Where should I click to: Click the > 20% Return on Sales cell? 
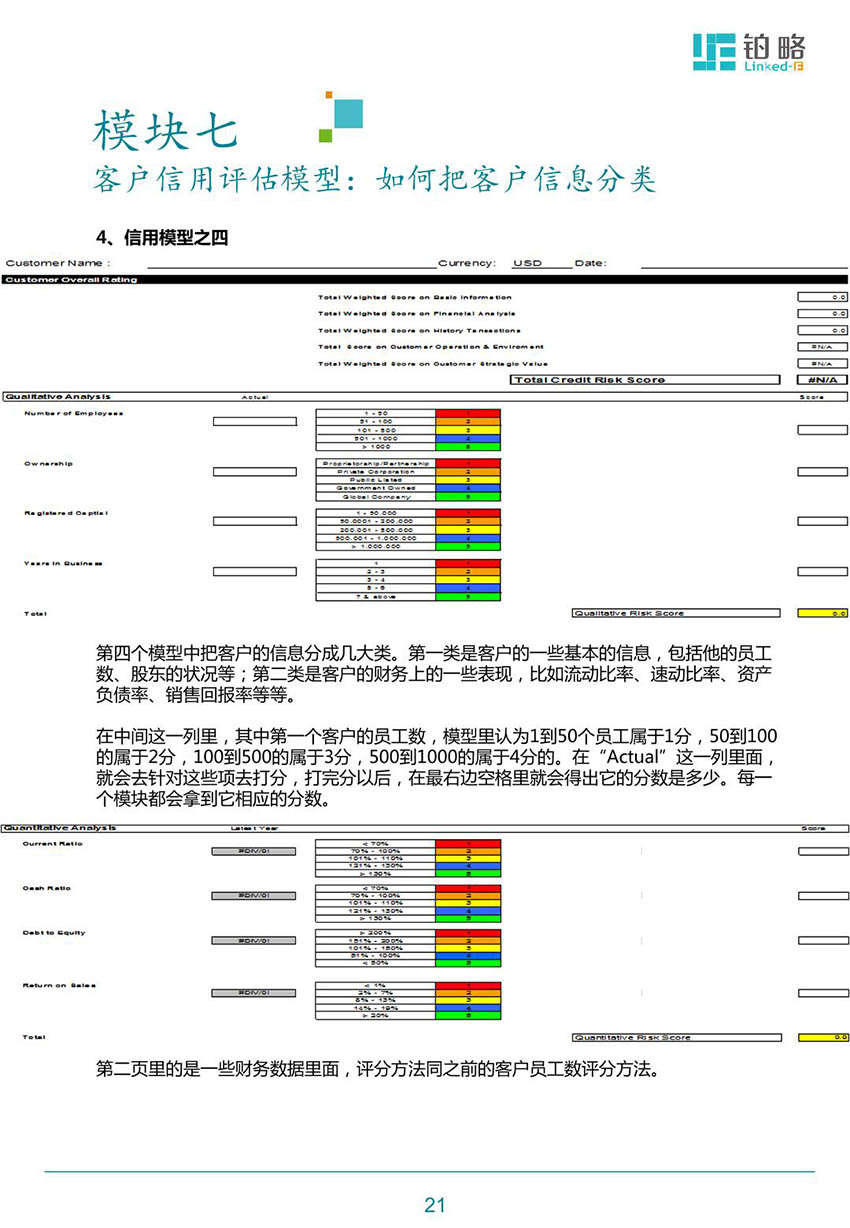coord(376,1015)
